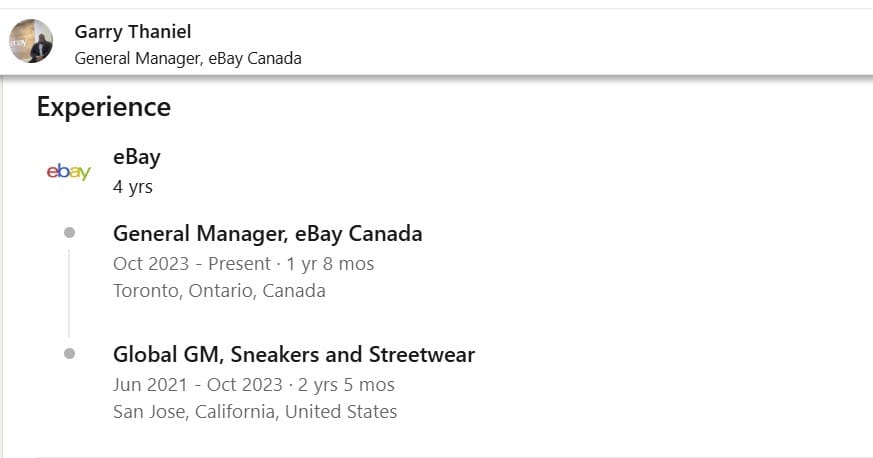Image resolution: width=873 pixels, height=458 pixels.
Task: Click the timeline bullet beside the Global GM role
Action: pos(69,354)
